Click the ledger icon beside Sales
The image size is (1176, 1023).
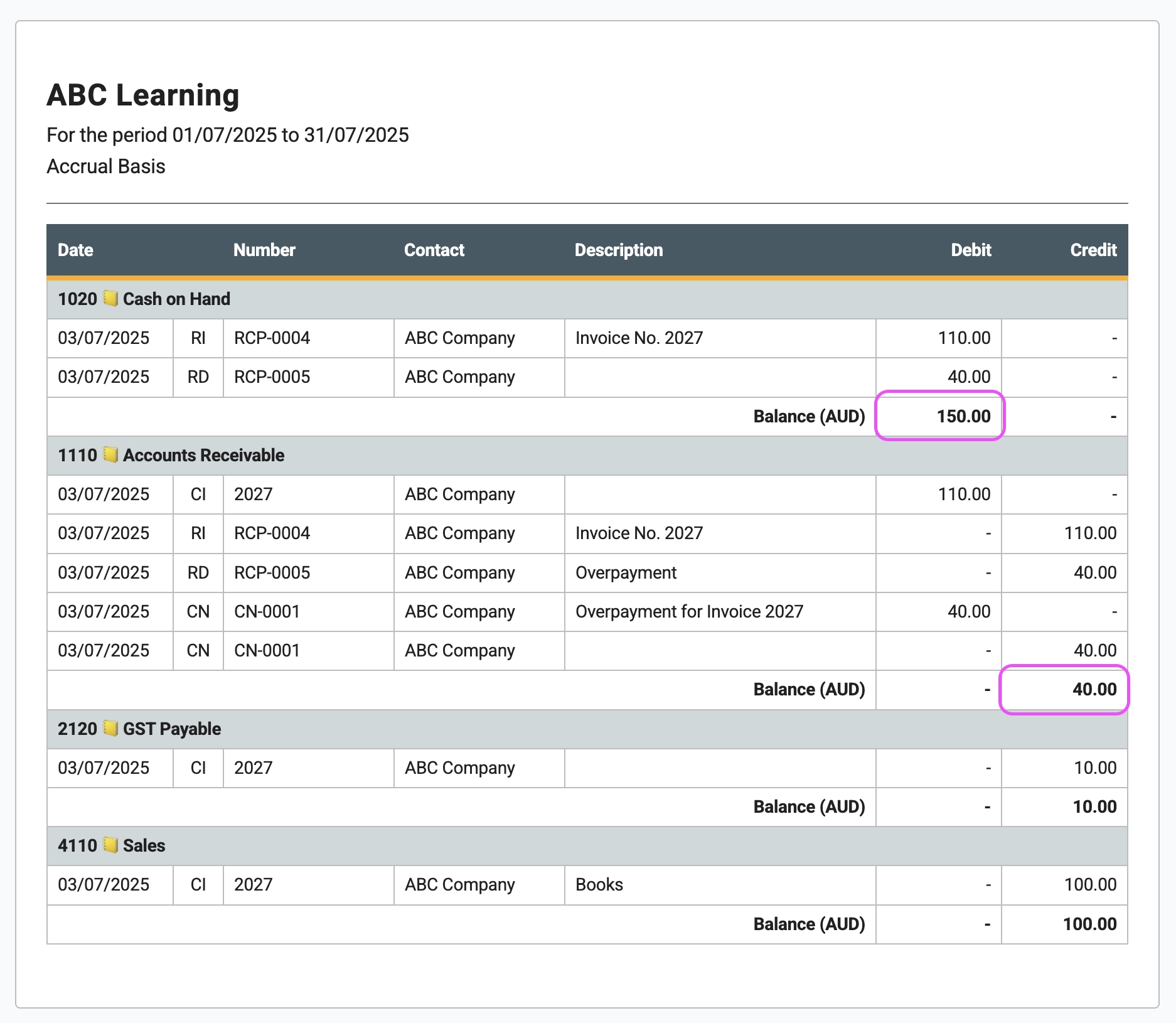(110, 845)
